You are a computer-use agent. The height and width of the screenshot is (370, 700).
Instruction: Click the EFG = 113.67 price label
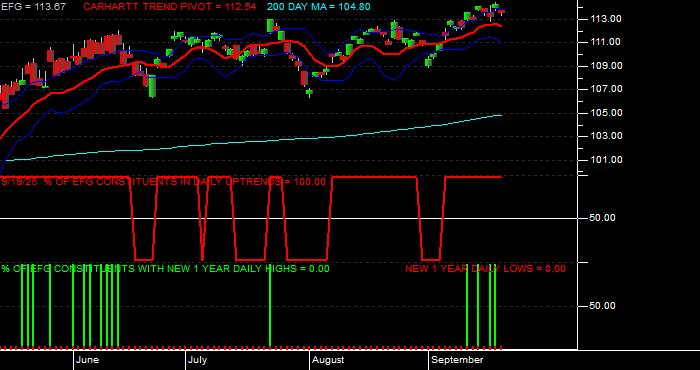(33, 7)
